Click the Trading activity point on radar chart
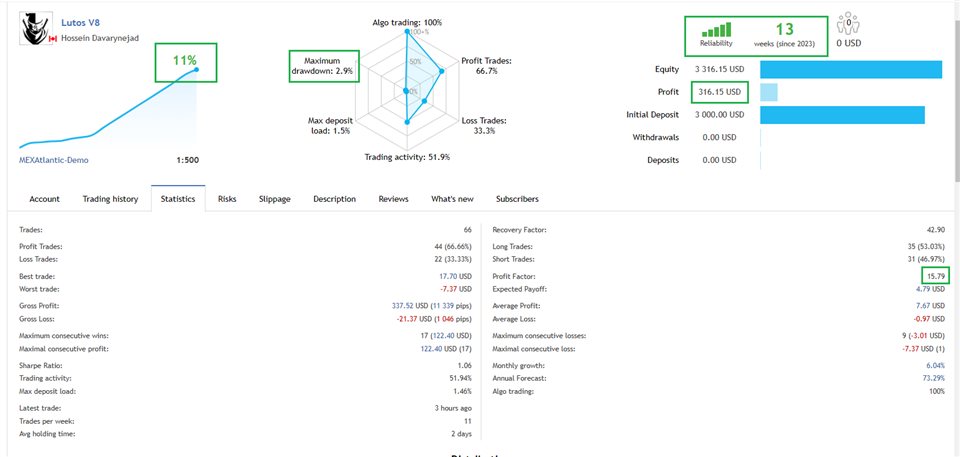Image resolution: width=960 pixels, height=457 pixels. [406, 123]
